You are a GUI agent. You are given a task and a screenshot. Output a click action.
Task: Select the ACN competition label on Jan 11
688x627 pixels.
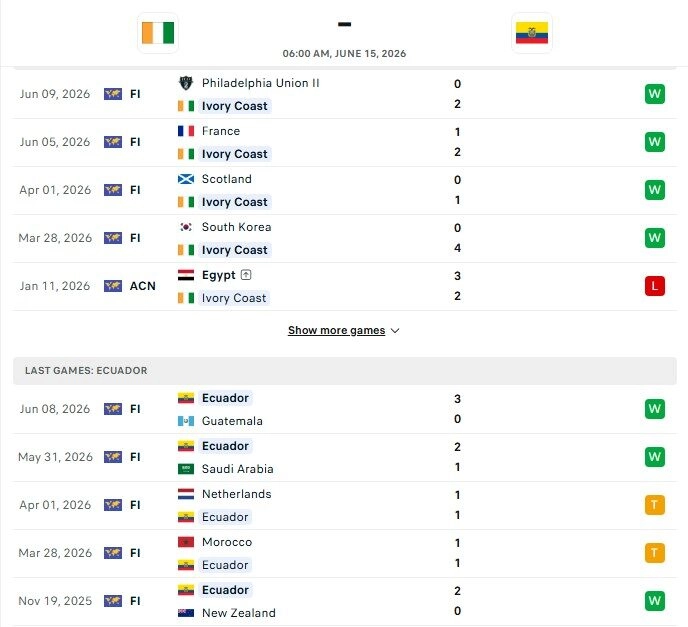point(143,286)
